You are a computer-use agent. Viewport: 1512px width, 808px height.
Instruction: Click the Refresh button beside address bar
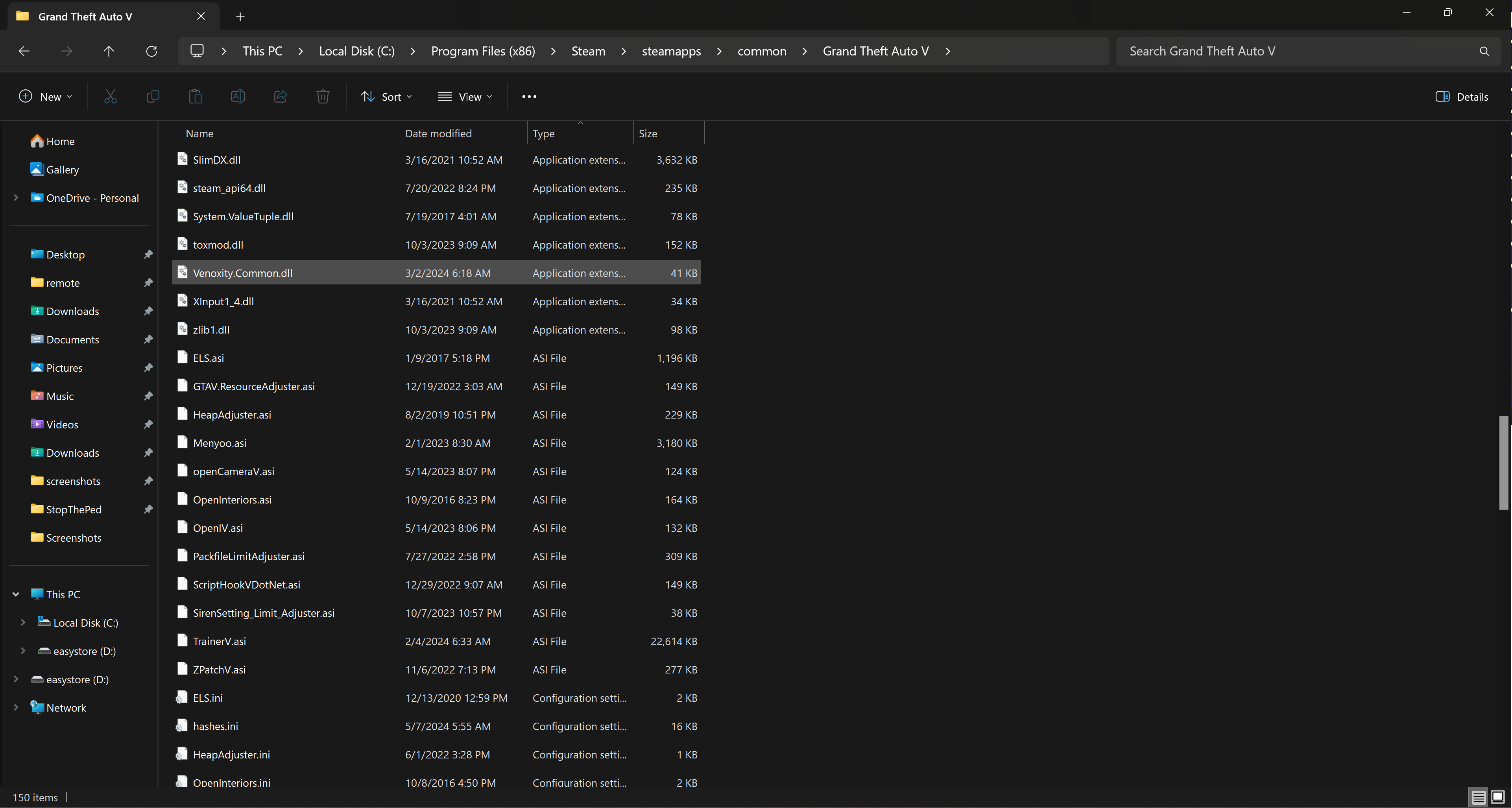click(151, 52)
